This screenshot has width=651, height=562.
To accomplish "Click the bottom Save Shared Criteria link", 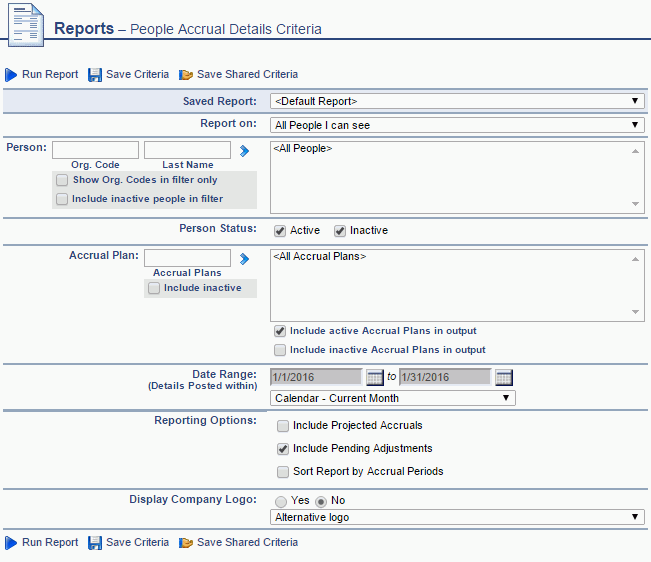I will [247, 543].
